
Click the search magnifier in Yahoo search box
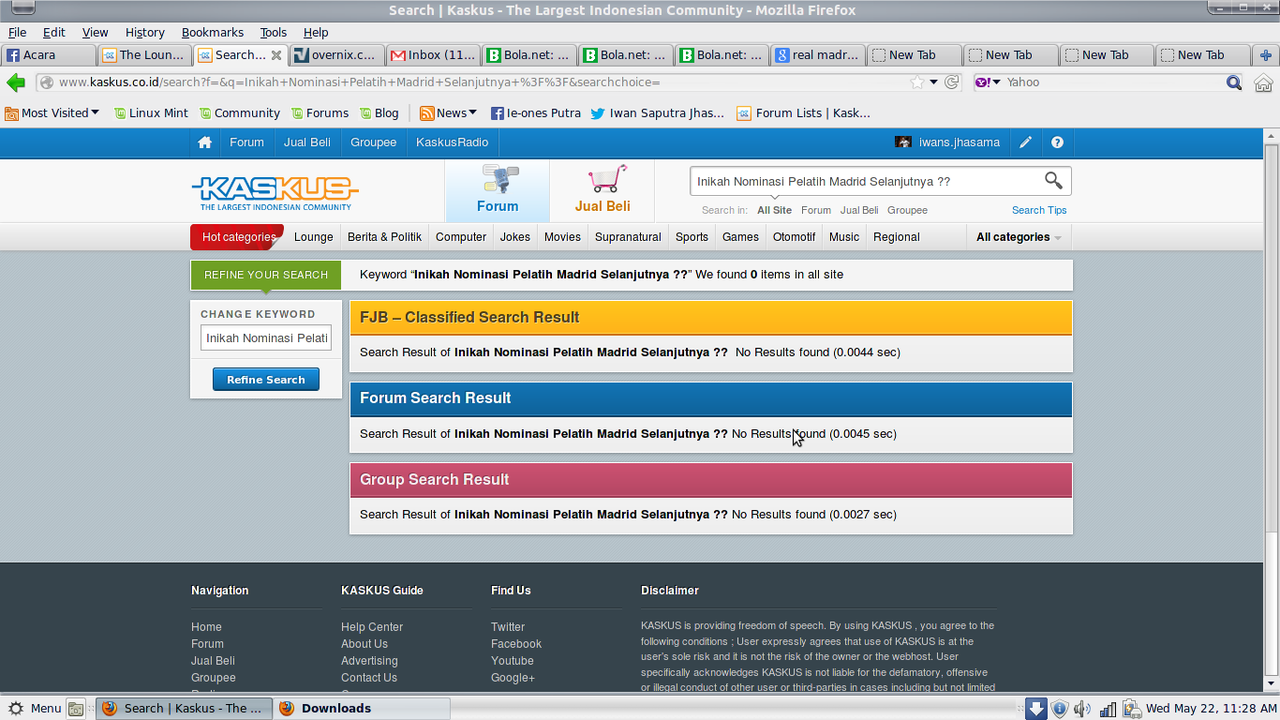pyautogui.click(x=1234, y=82)
